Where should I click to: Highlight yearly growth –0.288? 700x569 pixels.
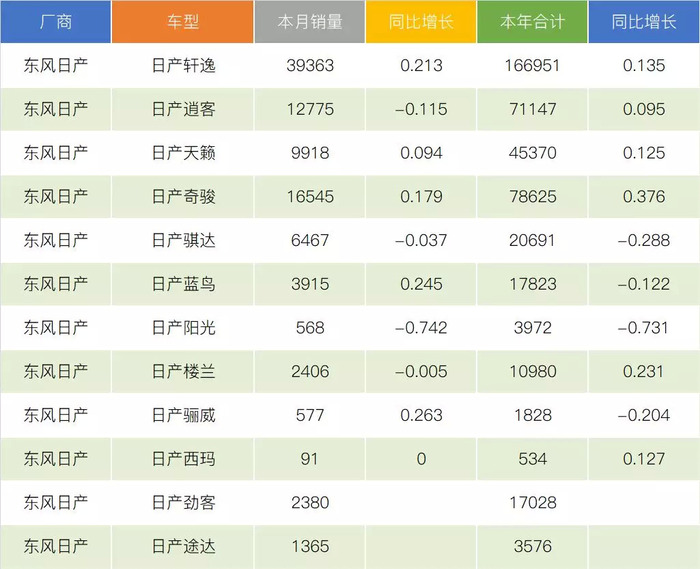click(644, 241)
